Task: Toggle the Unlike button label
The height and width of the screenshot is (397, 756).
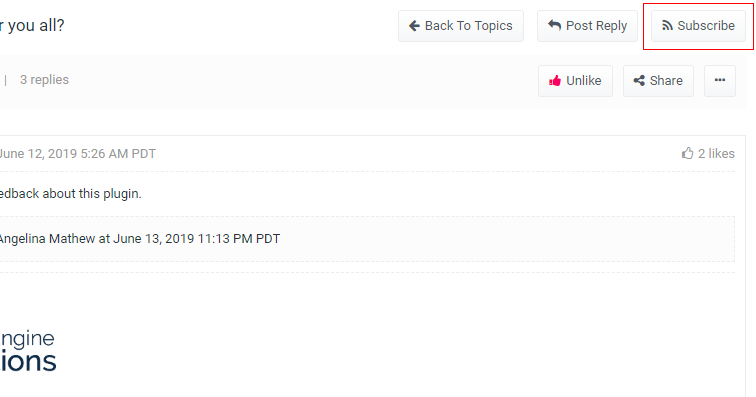Action: tap(583, 81)
